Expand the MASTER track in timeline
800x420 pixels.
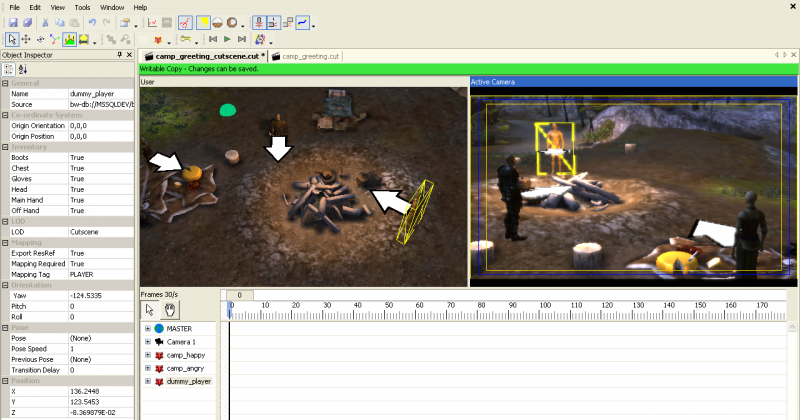click(x=148, y=328)
